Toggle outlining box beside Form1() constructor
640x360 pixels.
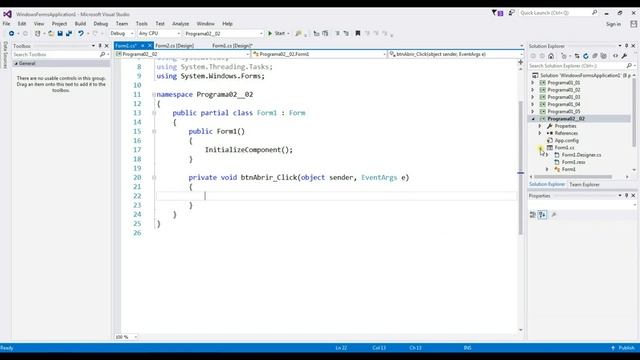154,131
